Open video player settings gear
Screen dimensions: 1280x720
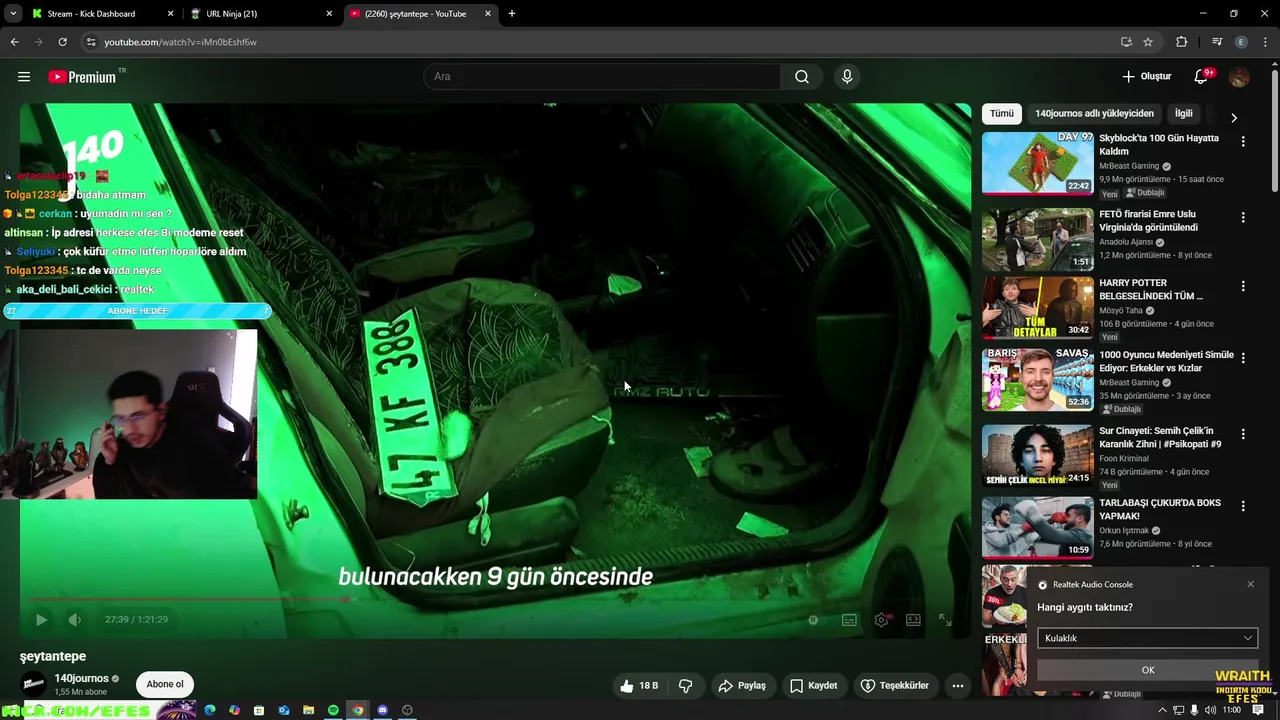coord(881,620)
